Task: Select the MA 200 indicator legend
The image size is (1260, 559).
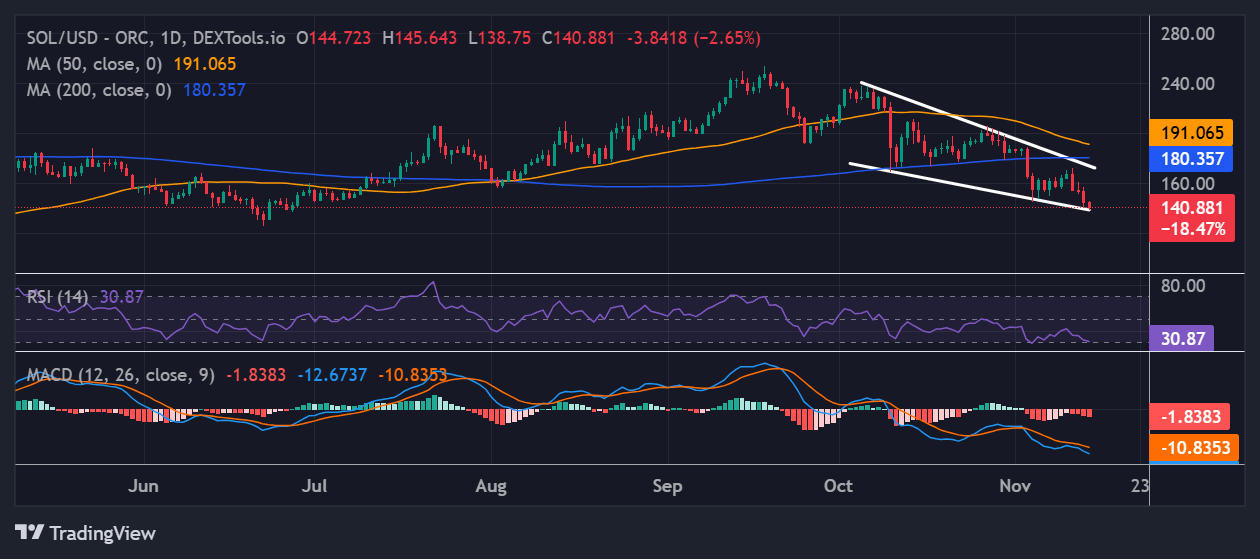Action: pos(97,89)
